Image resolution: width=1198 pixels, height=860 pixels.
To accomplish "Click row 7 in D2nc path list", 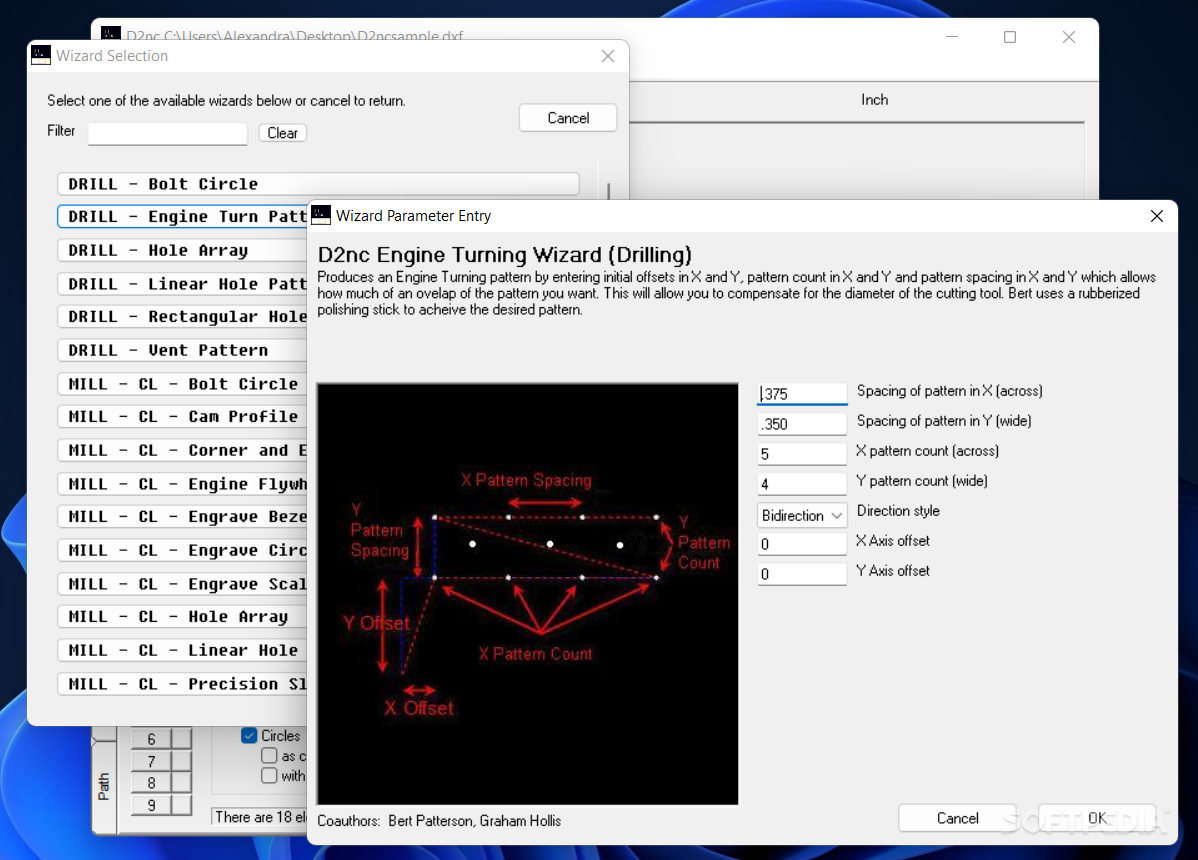I will [x=151, y=761].
